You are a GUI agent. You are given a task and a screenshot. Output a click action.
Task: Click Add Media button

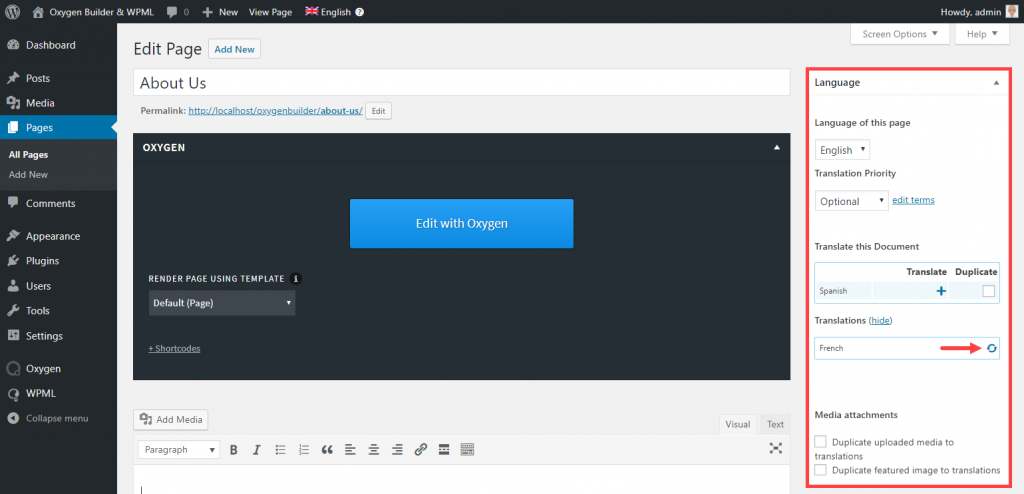(x=170, y=420)
